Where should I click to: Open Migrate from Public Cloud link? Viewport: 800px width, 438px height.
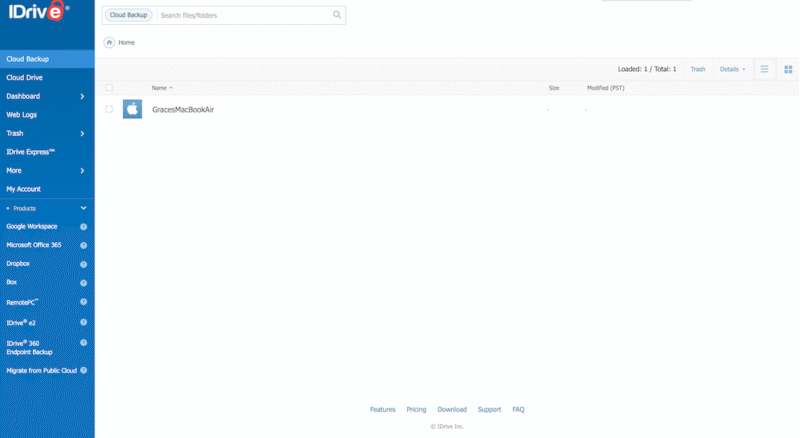[41, 371]
